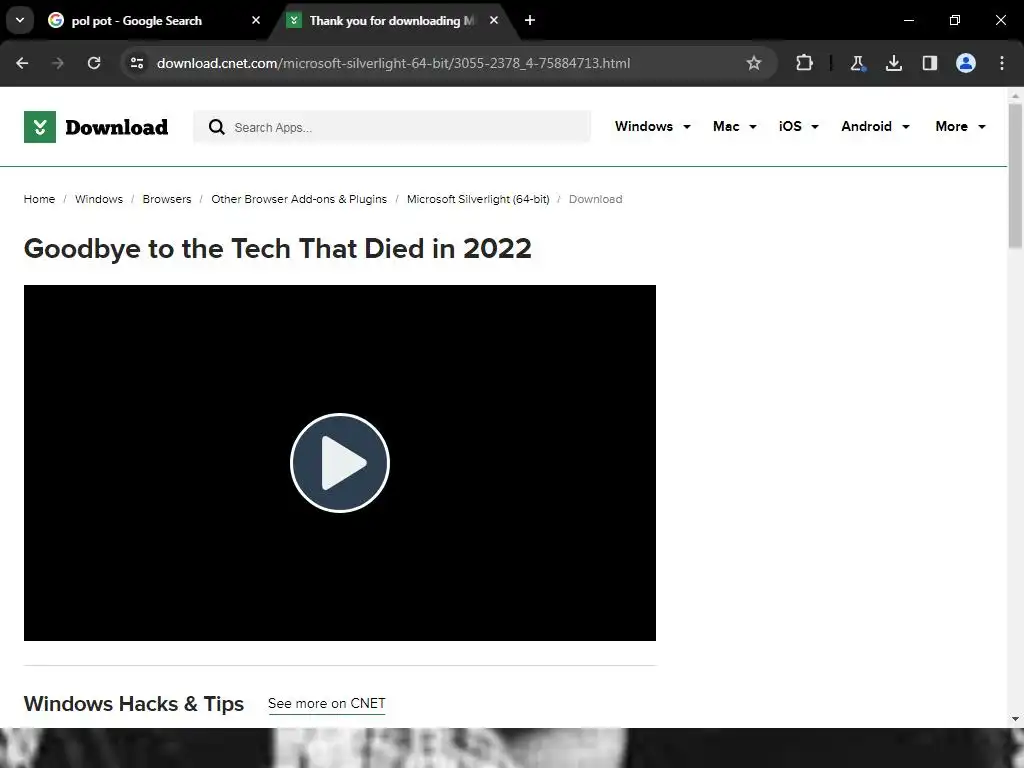Open a new tab with the plus button
This screenshot has height=768, width=1024.
coord(530,20)
